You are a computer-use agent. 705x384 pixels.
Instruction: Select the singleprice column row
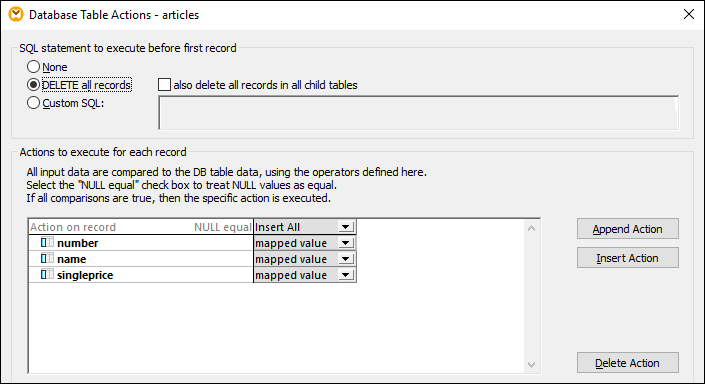[x=141, y=275]
